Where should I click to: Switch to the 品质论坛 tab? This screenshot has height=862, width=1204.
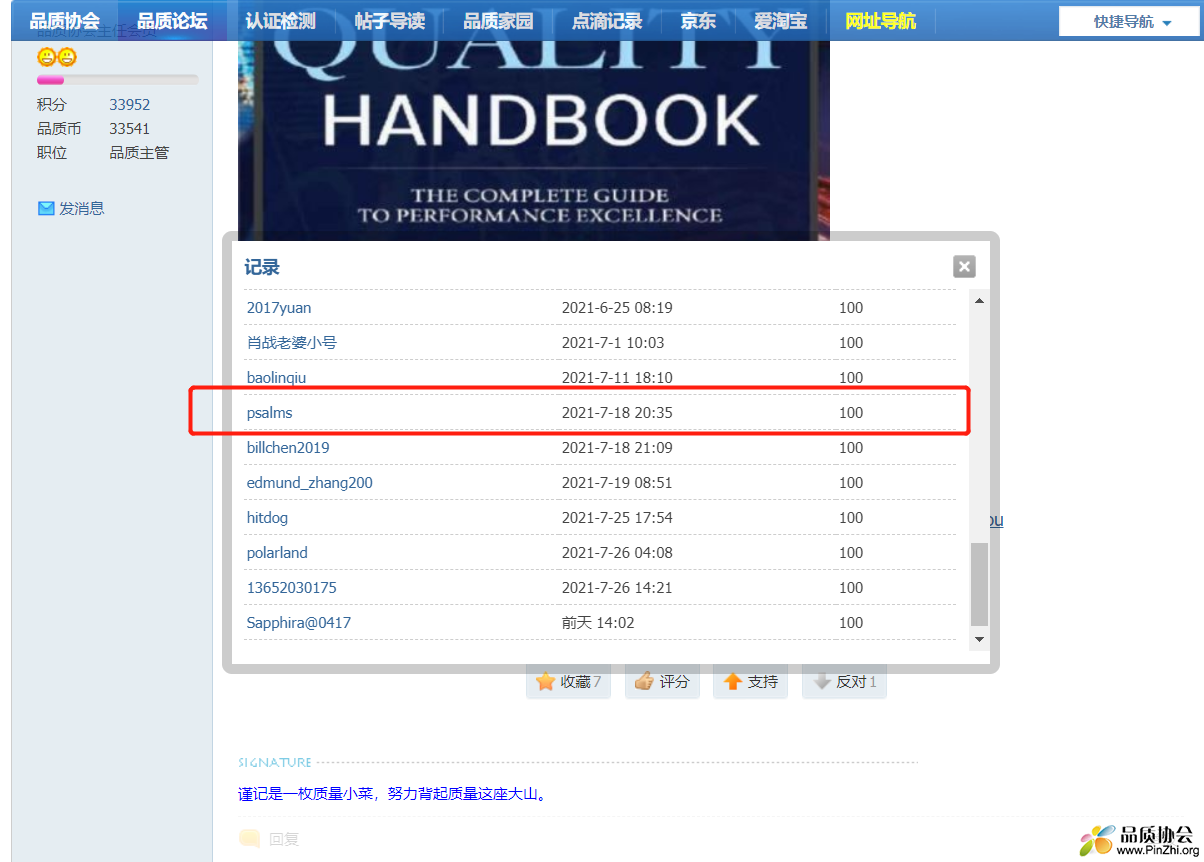(x=172, y=20)
